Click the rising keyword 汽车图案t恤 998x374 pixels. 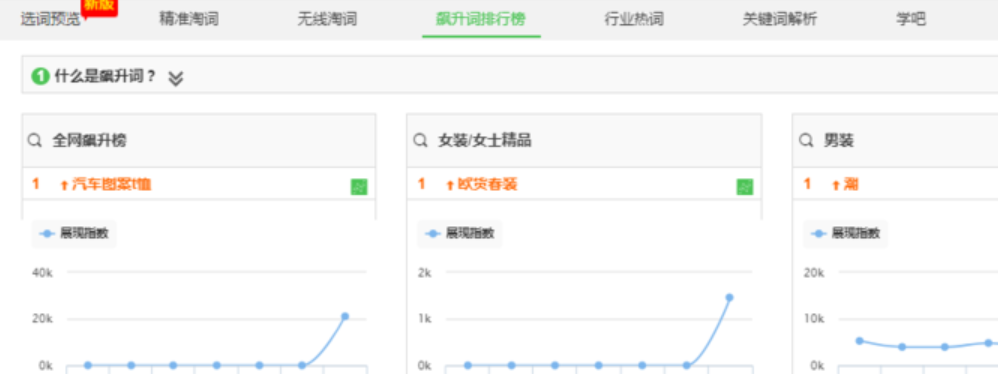pos(111,184)
